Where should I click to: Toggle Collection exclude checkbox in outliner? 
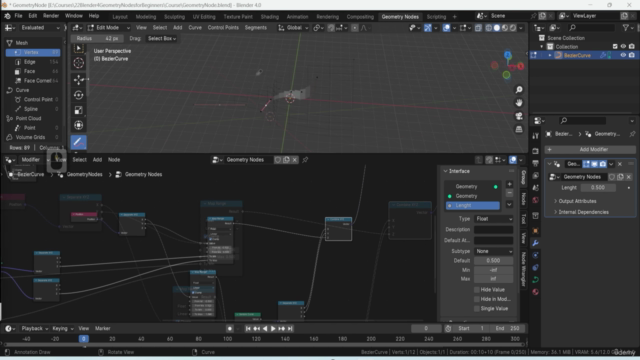[x=615, y=47]
